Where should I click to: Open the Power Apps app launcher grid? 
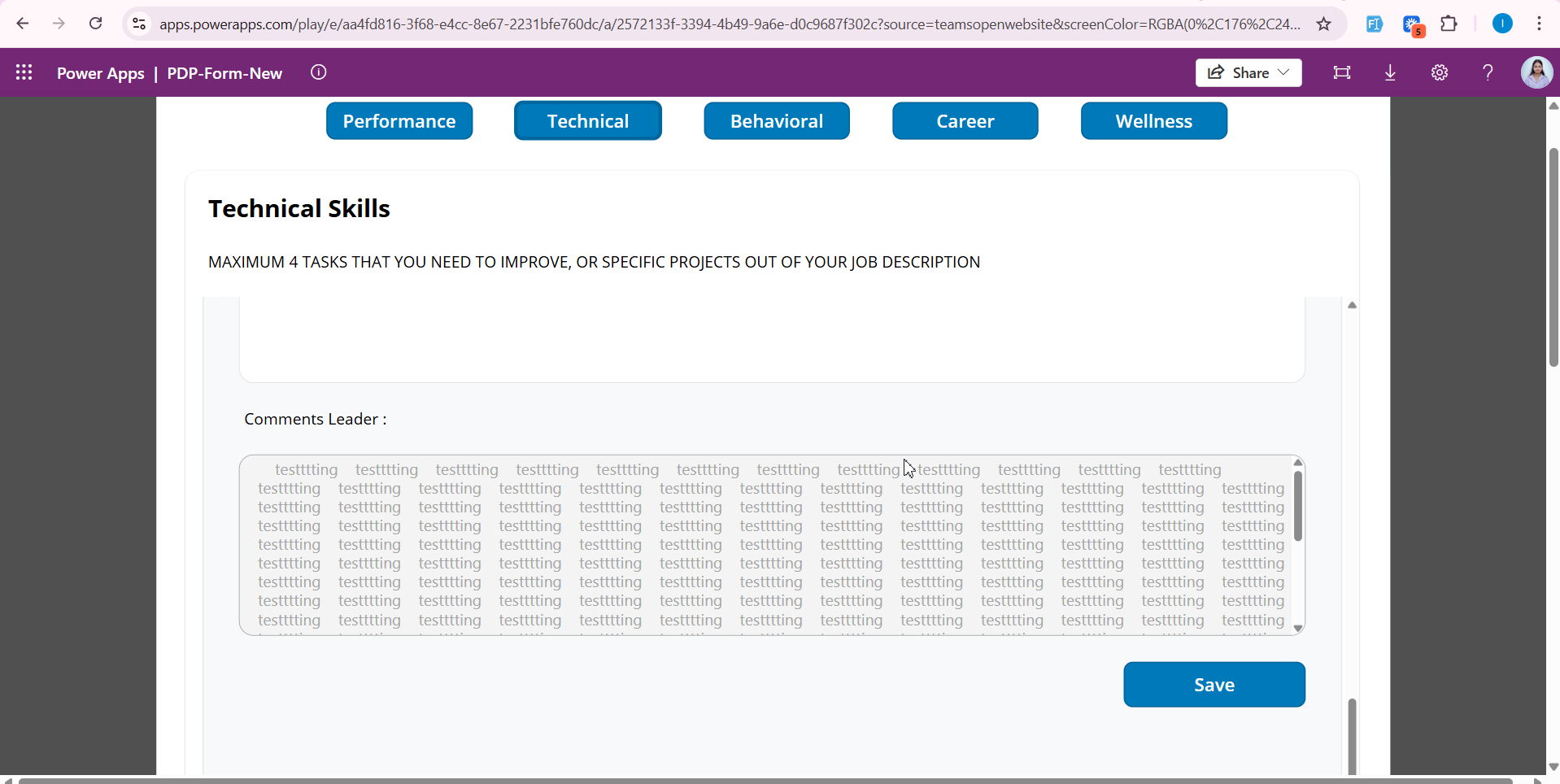point(24,72)
